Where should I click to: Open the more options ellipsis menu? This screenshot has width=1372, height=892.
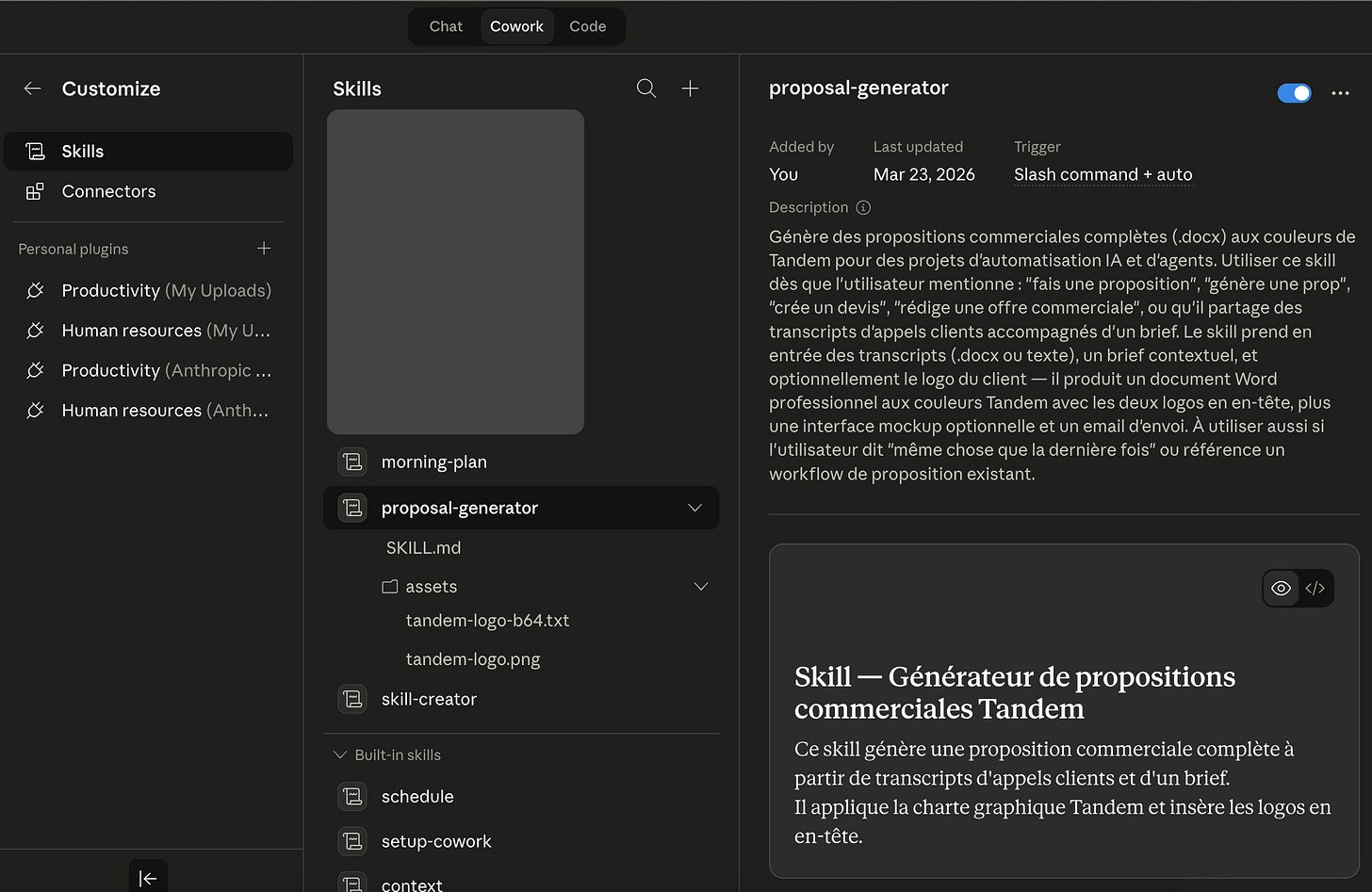[1340, 93]
